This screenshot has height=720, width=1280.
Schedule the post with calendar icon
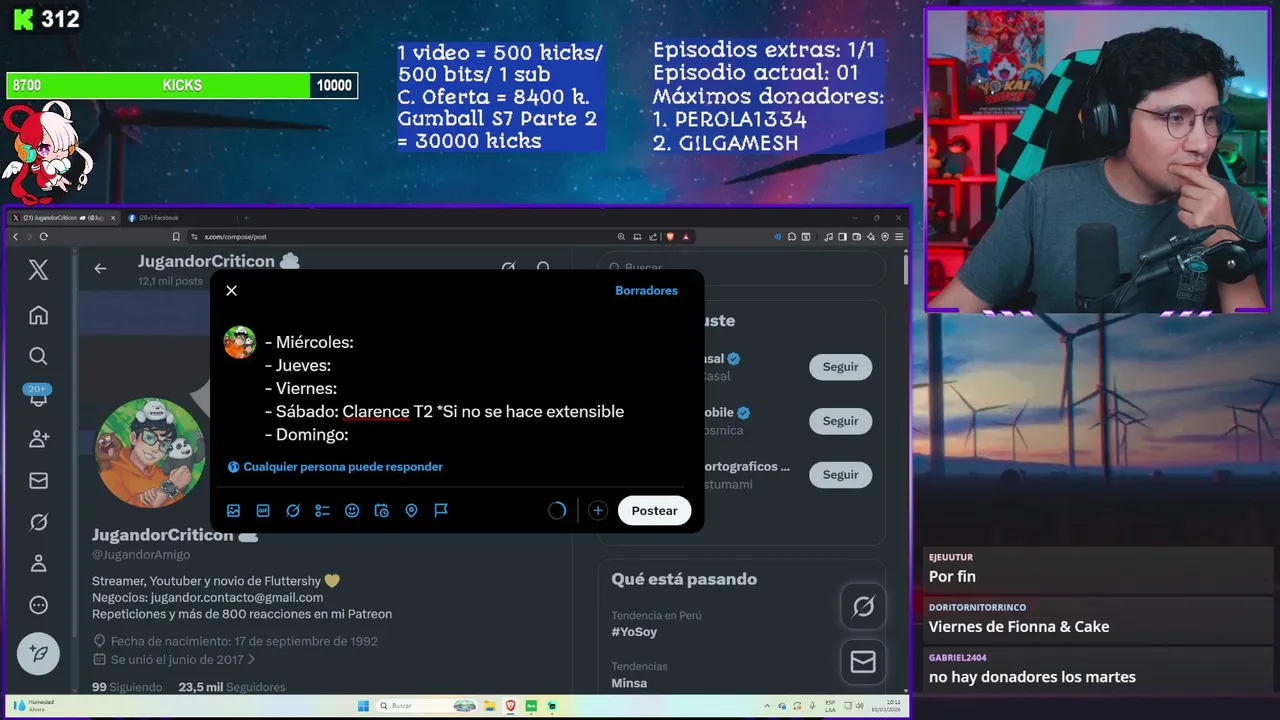(x=381, y=511)
